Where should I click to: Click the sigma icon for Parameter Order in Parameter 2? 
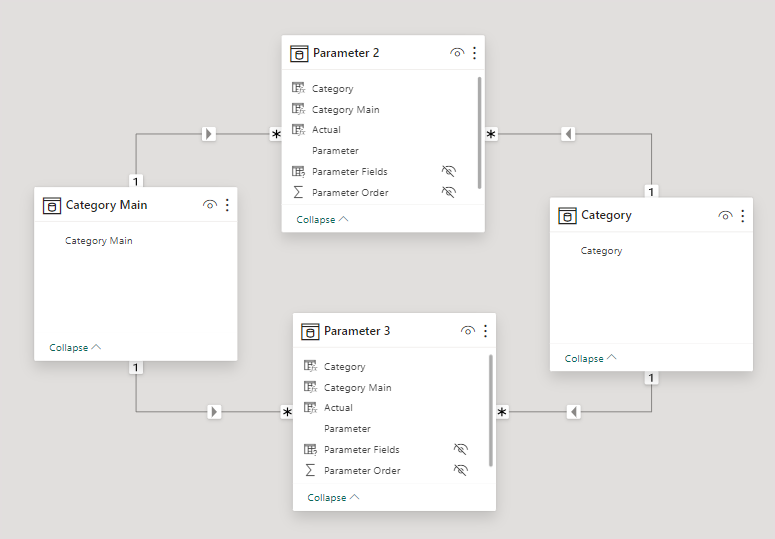click(298, 192)
